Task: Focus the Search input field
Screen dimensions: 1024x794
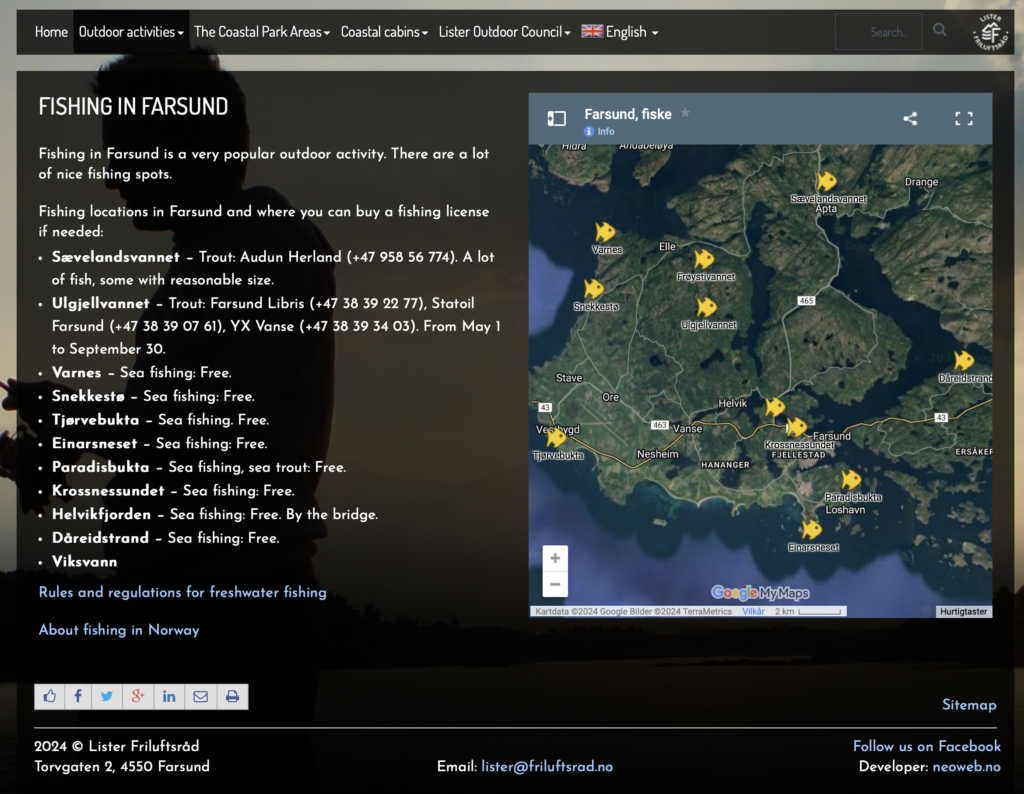Action: pos(879,31)
